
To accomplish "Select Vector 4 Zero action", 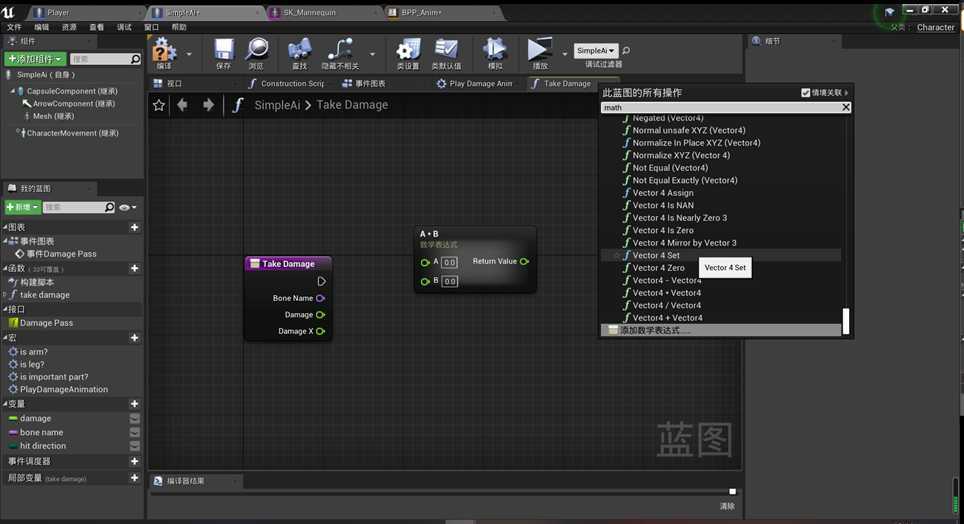I will (658, 268).
